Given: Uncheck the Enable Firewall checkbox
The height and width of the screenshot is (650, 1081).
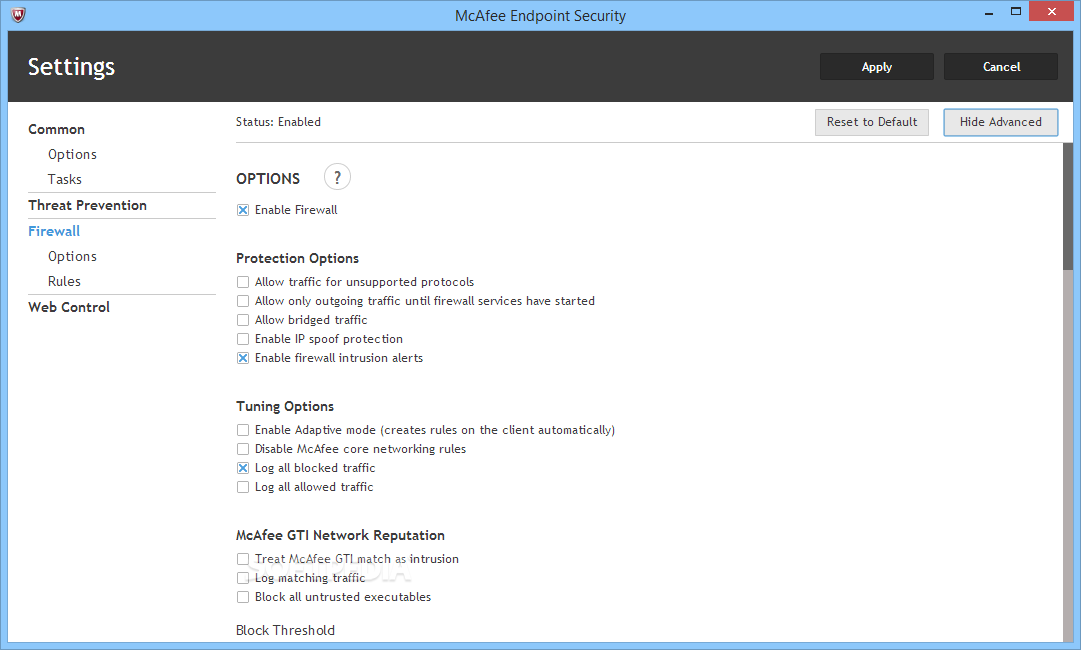Looking at the screenshot, I should click(243, 210).
